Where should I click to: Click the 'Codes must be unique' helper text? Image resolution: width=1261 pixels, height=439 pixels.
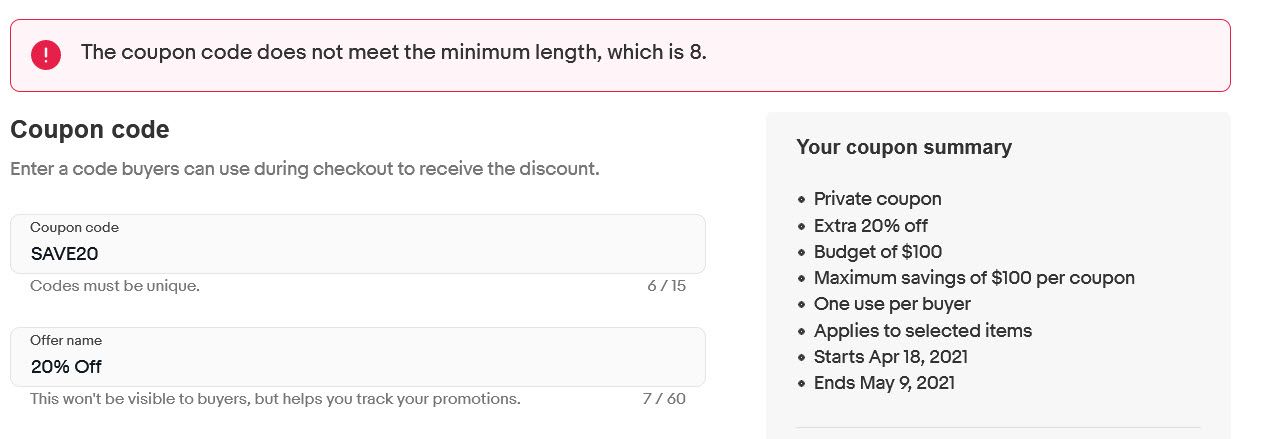[115, 286]
